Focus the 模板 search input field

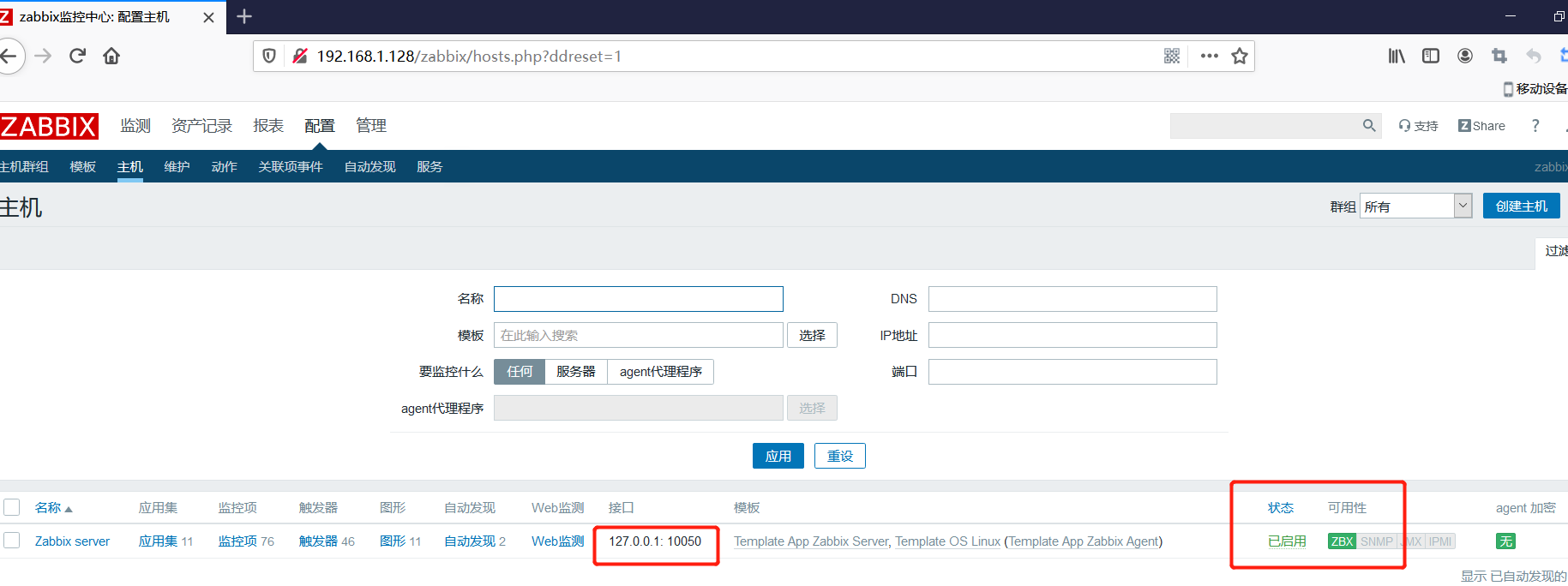pos(639,335)
